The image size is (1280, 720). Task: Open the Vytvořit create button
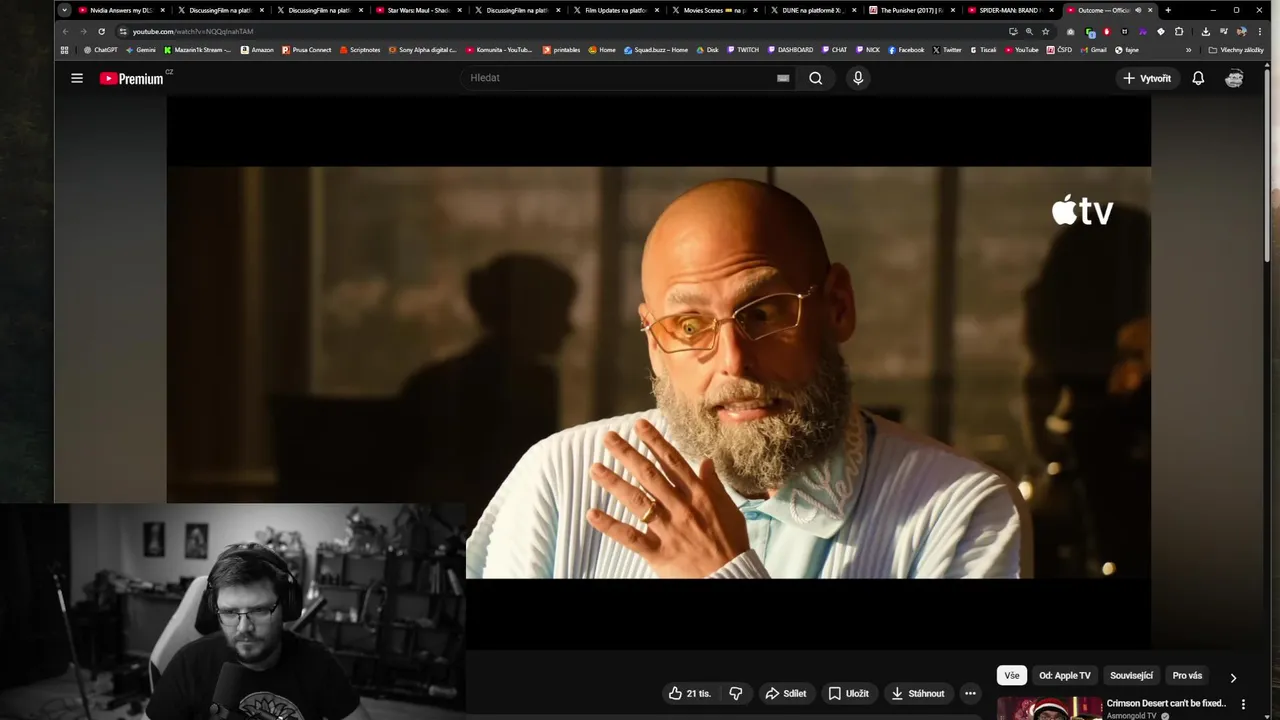[x=1147, y=78]
